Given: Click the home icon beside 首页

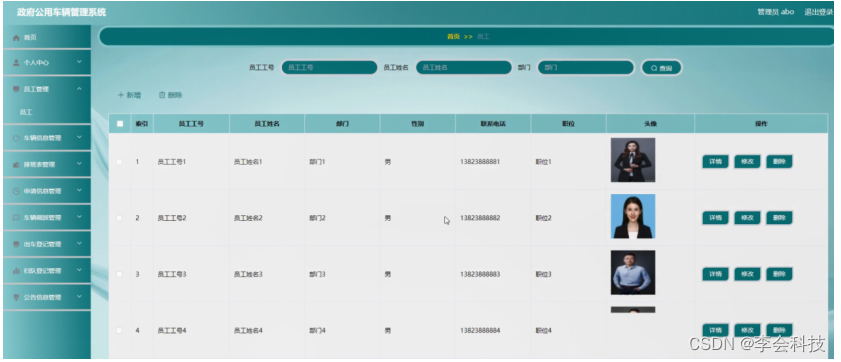Looking at the screenshot, I should click(x=16, y=38).
